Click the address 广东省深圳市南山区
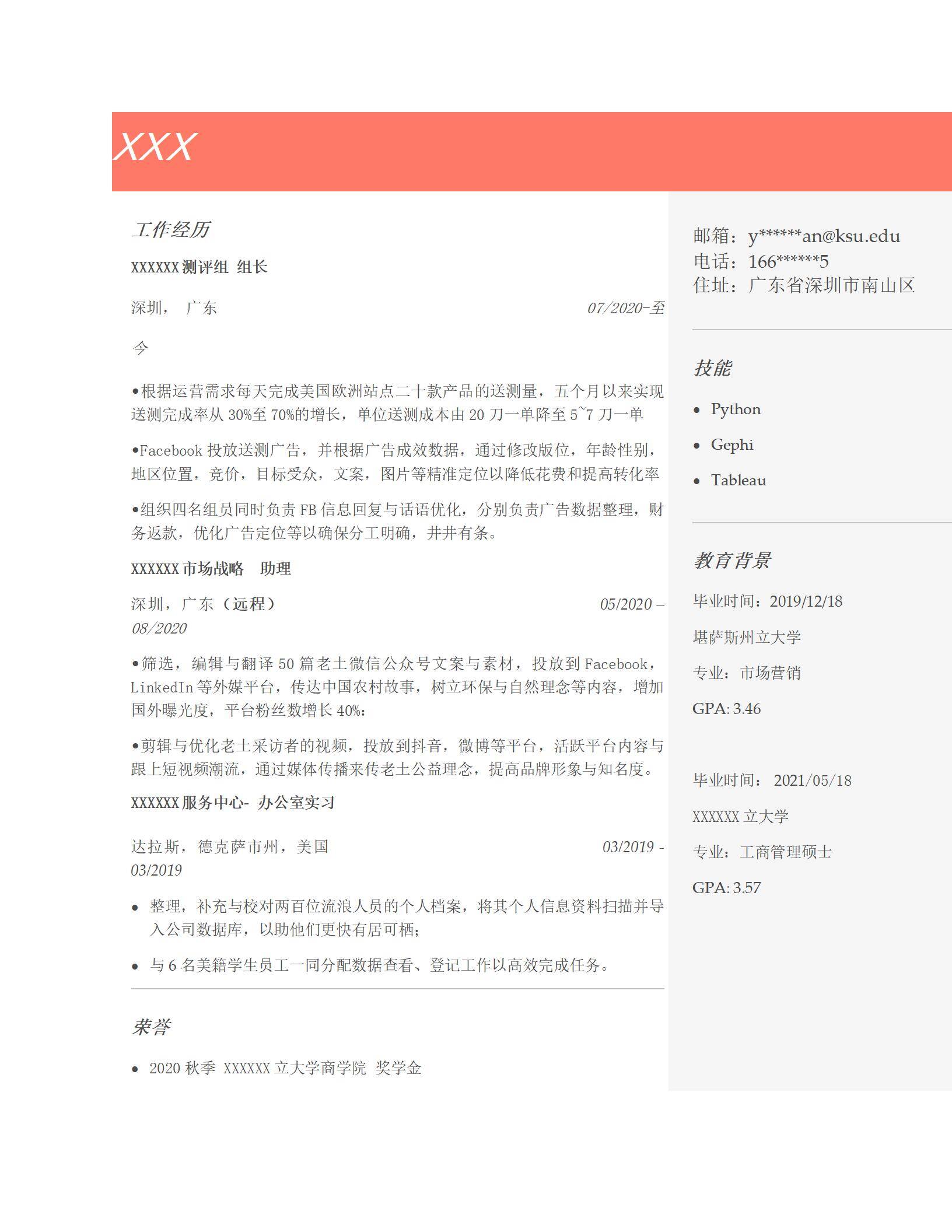 831,285
